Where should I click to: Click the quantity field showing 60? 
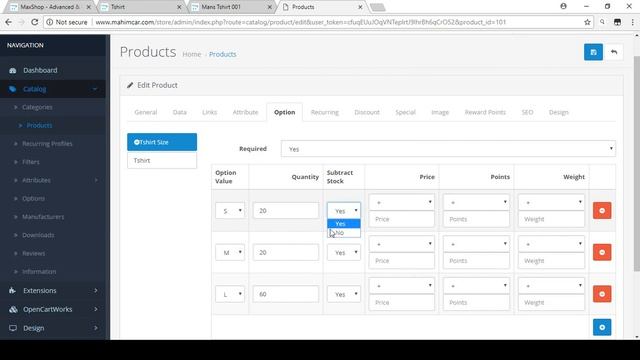point(286,294)
